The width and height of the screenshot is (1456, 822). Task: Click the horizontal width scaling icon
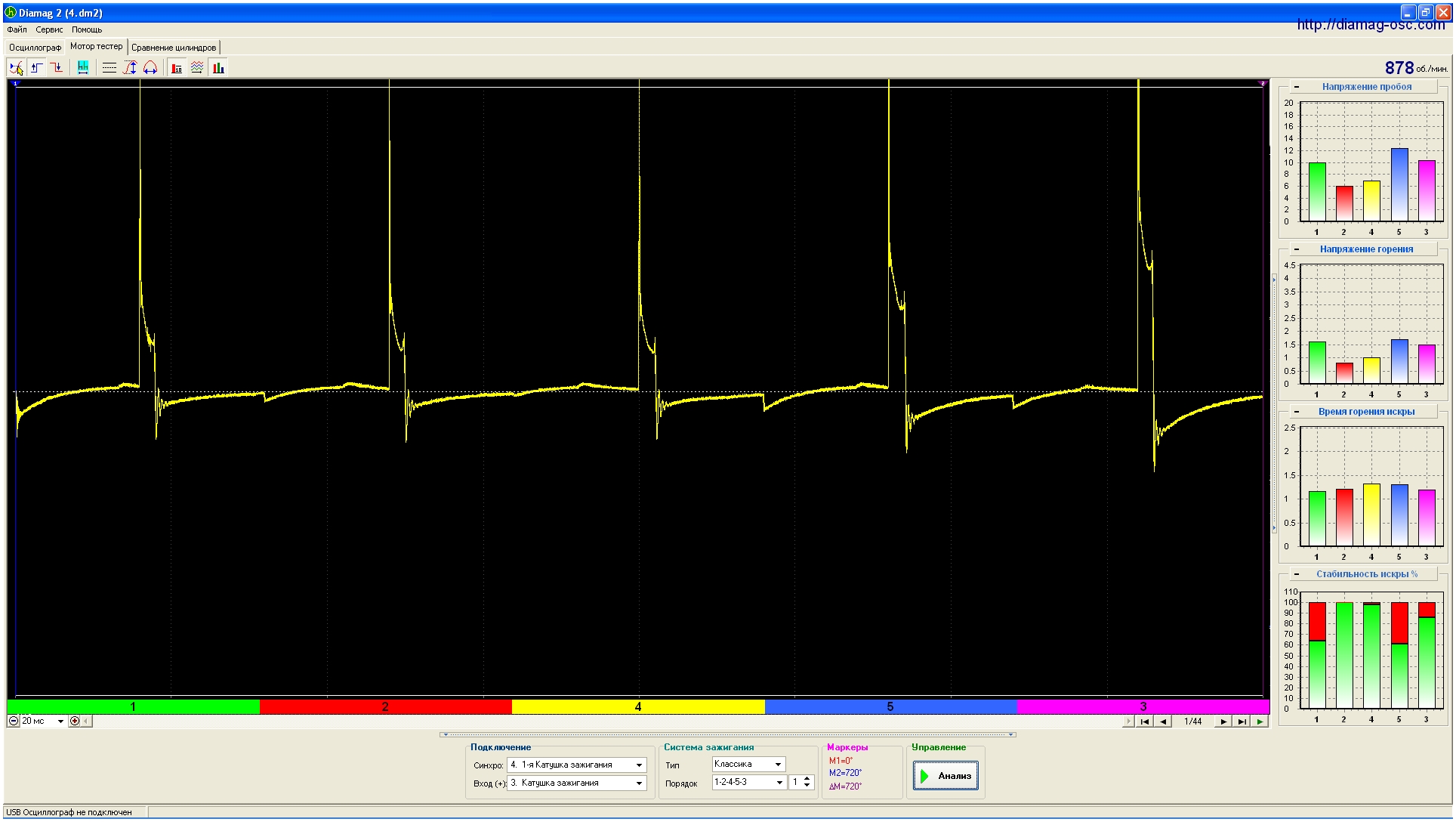pyautogui.click(x=150, y=68)
